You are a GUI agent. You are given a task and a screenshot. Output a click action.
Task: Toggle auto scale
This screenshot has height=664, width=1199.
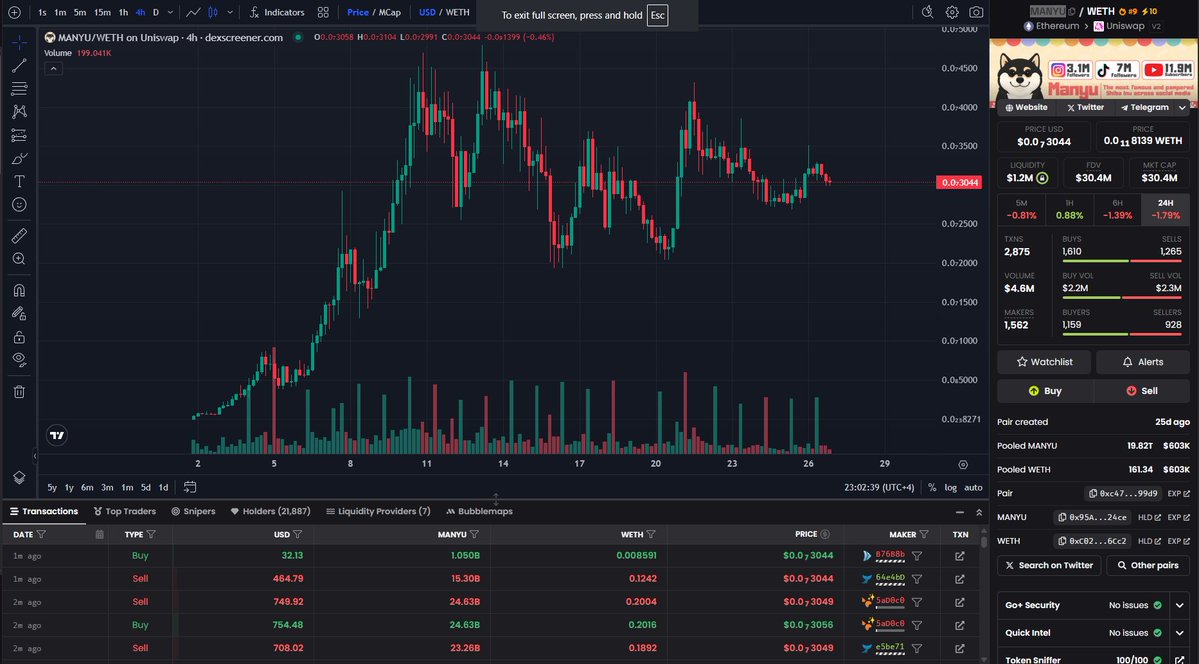point(973,487)
